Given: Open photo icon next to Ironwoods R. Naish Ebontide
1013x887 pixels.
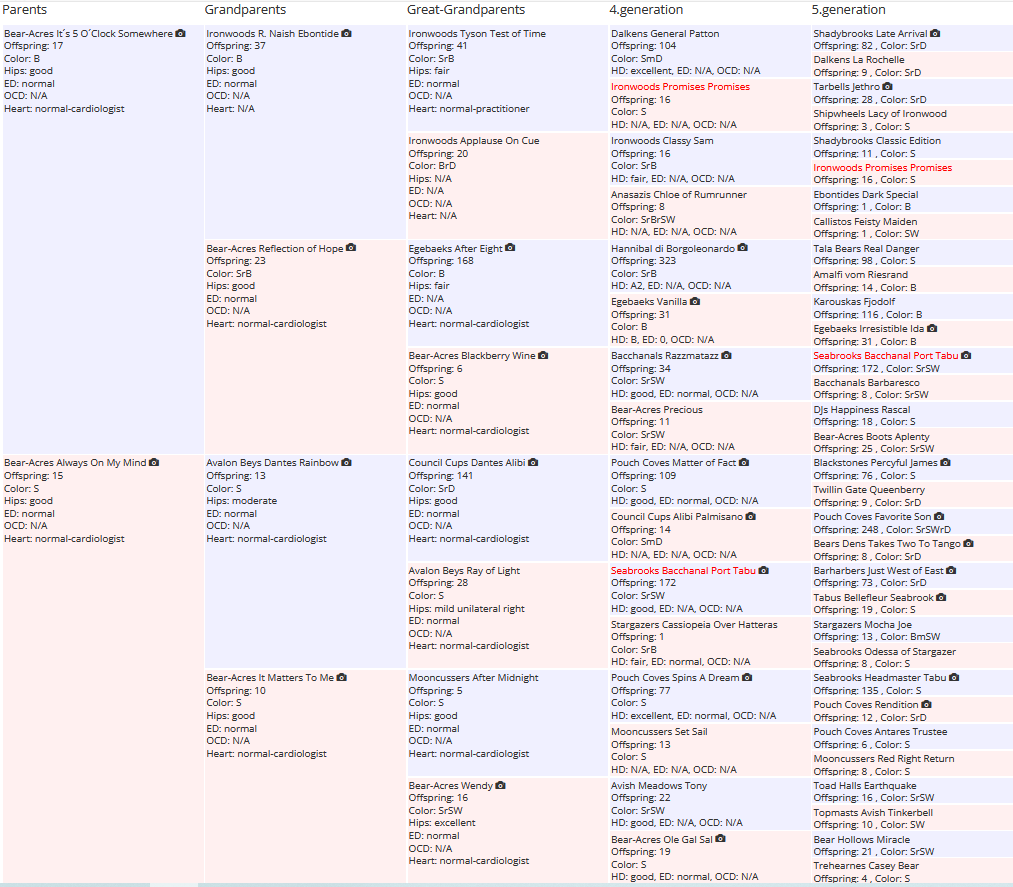Looking at the screenshot, I should 346,33.
